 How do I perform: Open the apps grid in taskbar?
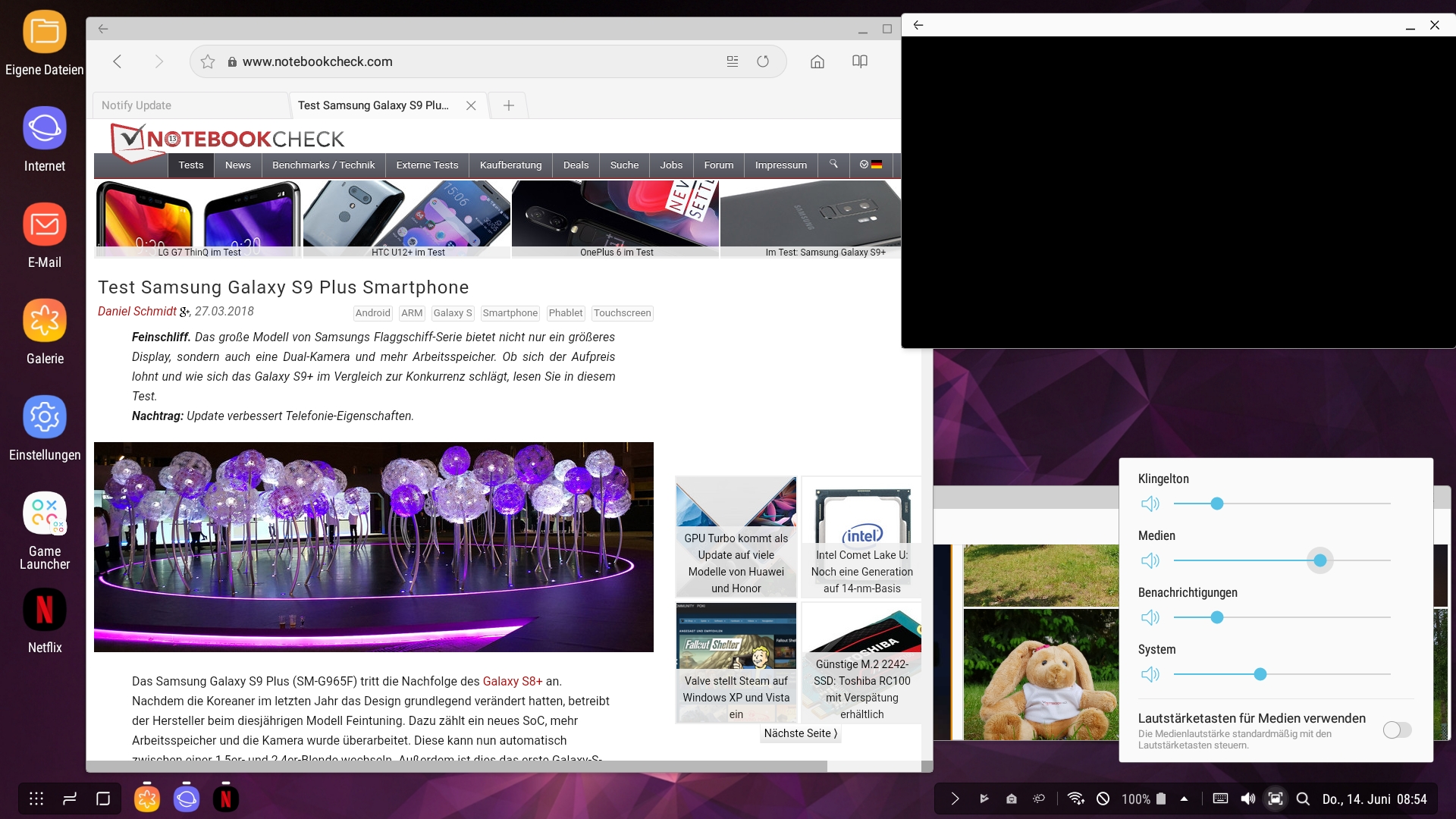[36, 799]
